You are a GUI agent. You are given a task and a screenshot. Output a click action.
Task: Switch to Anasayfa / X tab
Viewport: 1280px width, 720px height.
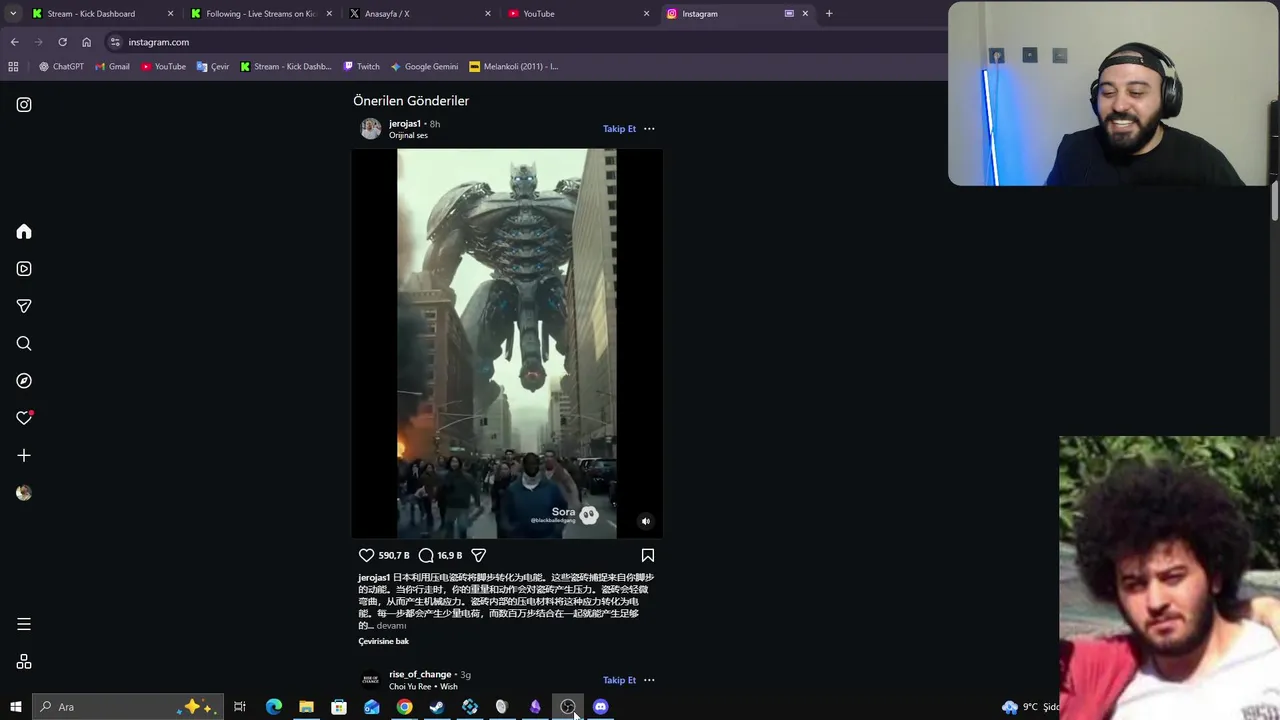click(418, 14)
